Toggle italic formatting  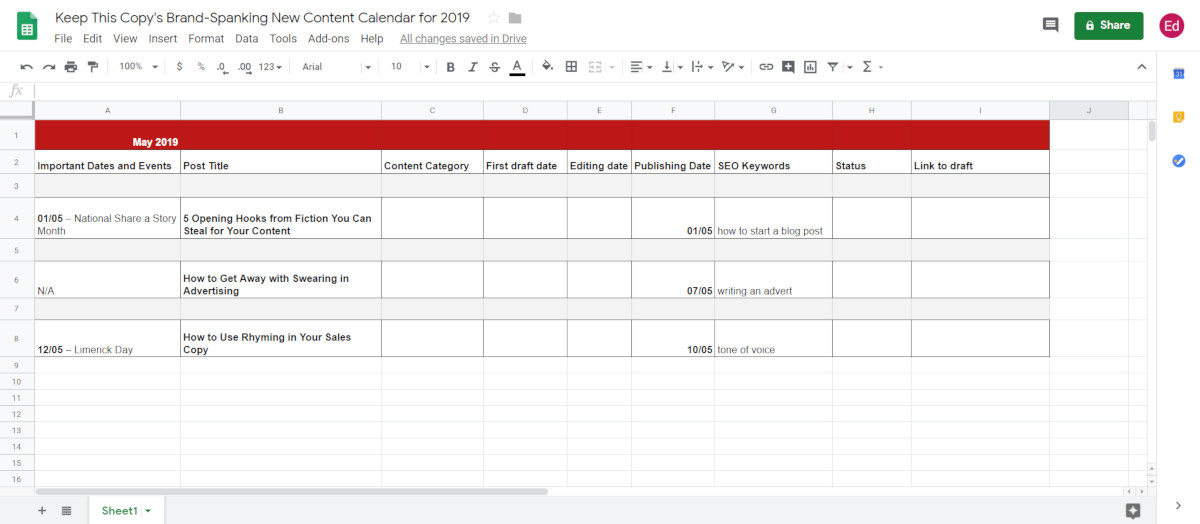472,66
